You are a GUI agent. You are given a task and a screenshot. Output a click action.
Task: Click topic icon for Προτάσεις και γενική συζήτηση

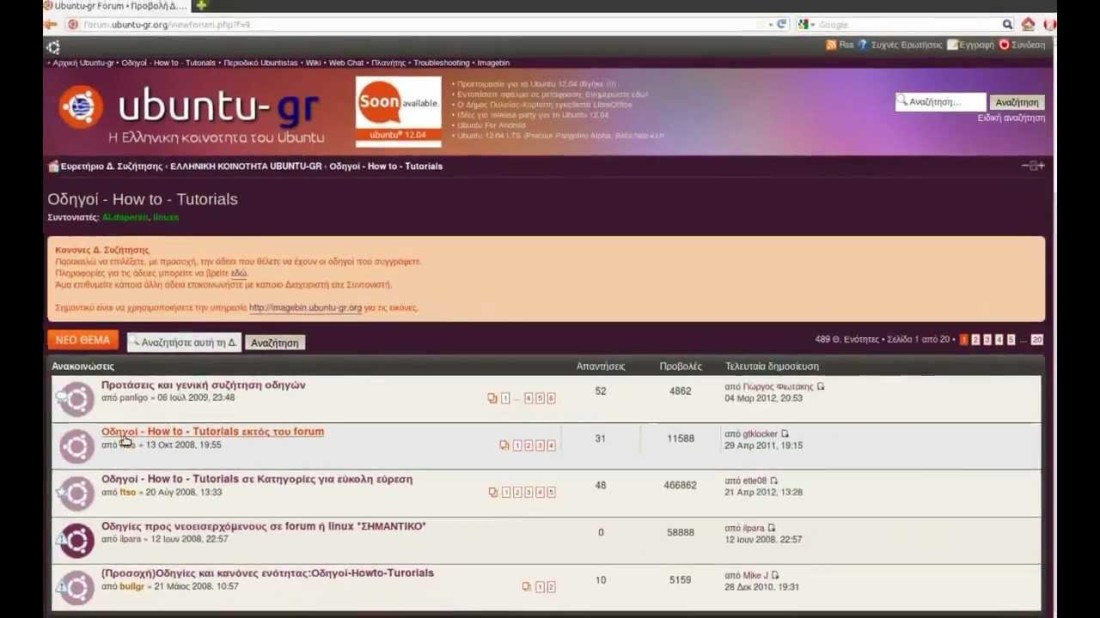coord(76,399)
